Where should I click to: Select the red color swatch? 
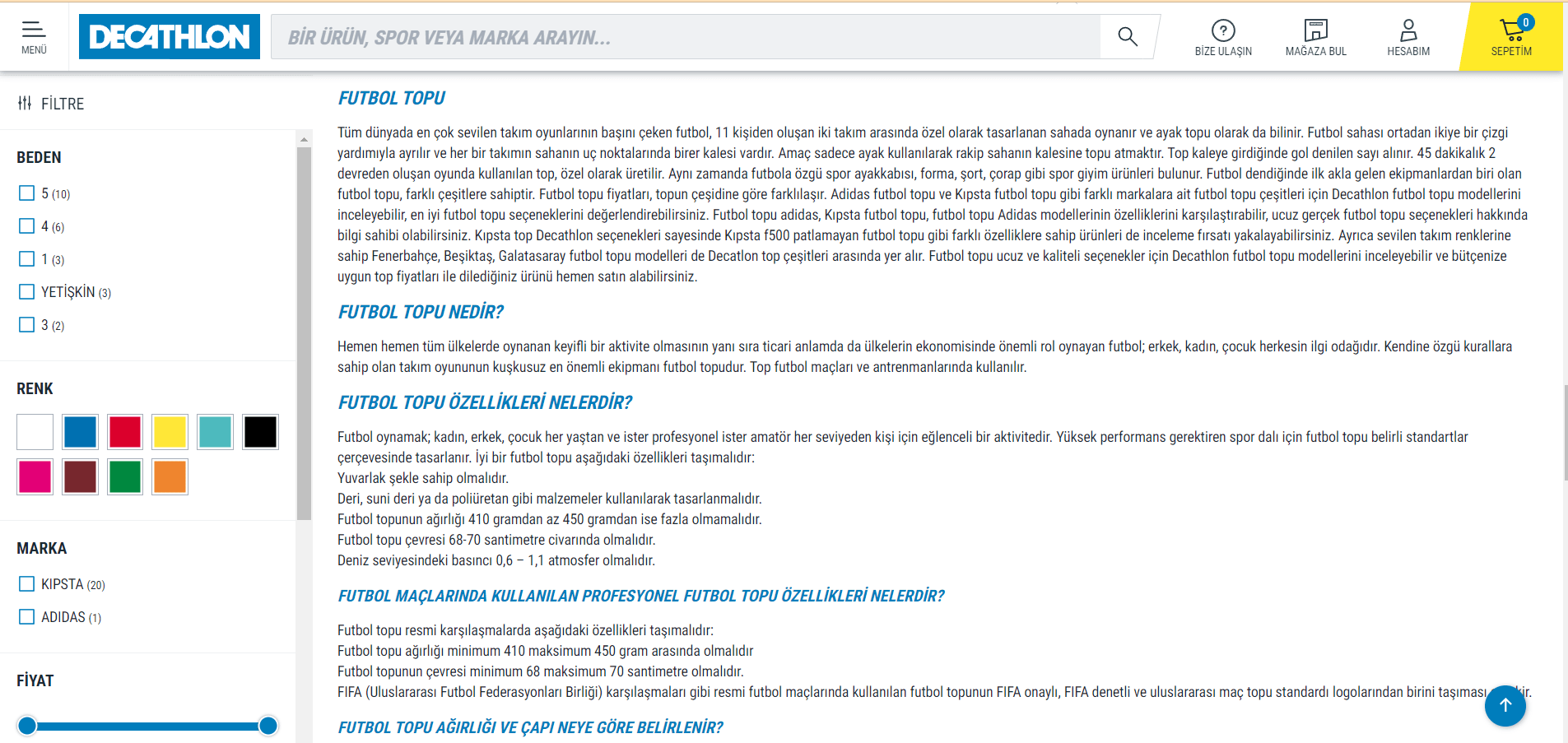[x=124, y=431]
